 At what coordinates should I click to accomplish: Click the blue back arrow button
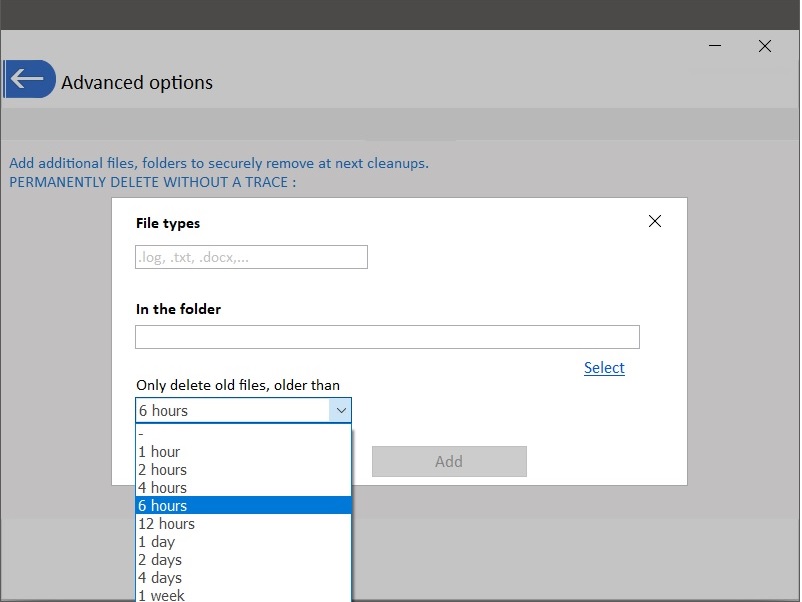tap(28, 79)
